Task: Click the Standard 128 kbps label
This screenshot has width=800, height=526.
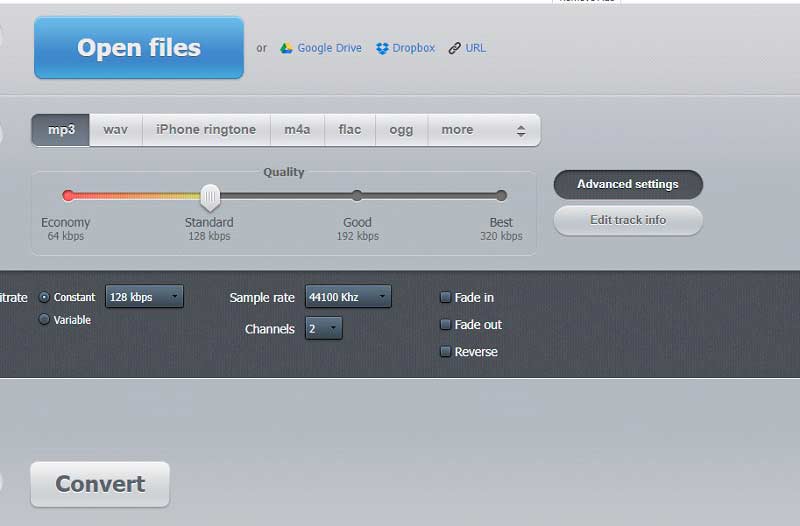Action: coord(209,229)
